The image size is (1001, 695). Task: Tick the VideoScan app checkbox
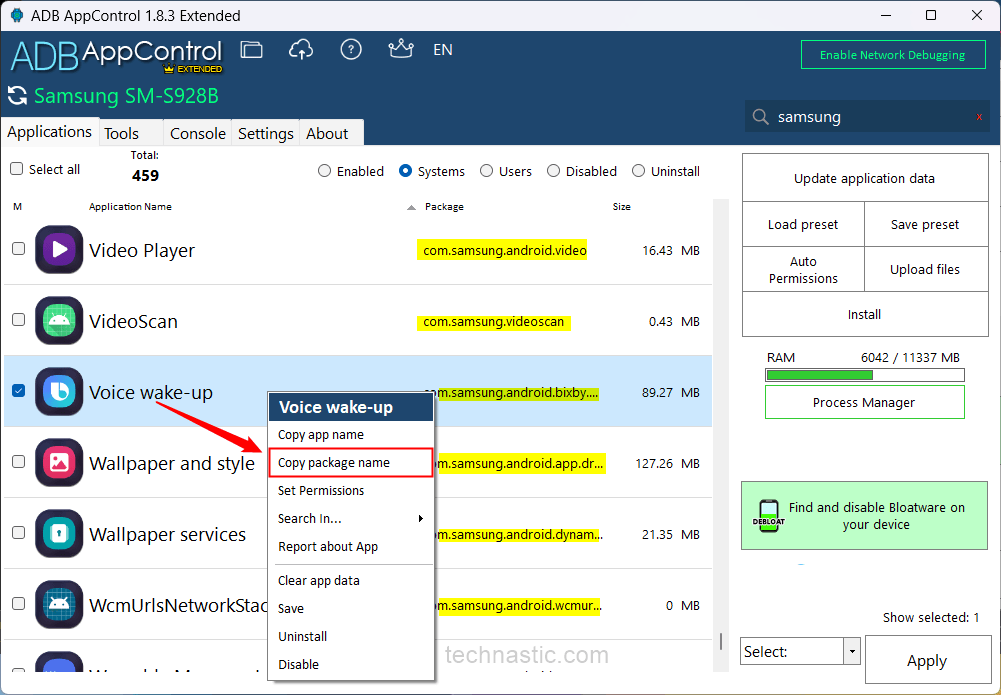[x=18, y=320]
